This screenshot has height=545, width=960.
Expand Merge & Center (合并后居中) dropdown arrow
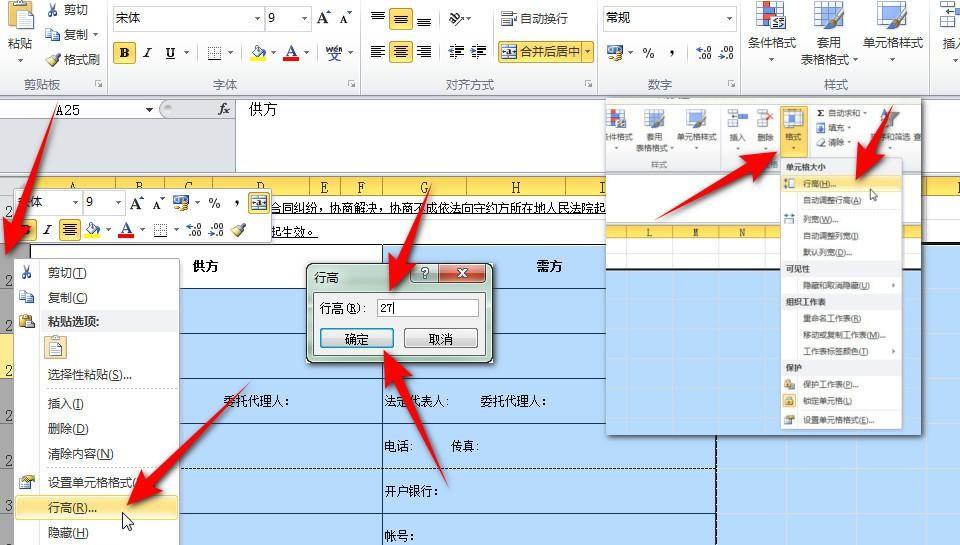[588, 52]
